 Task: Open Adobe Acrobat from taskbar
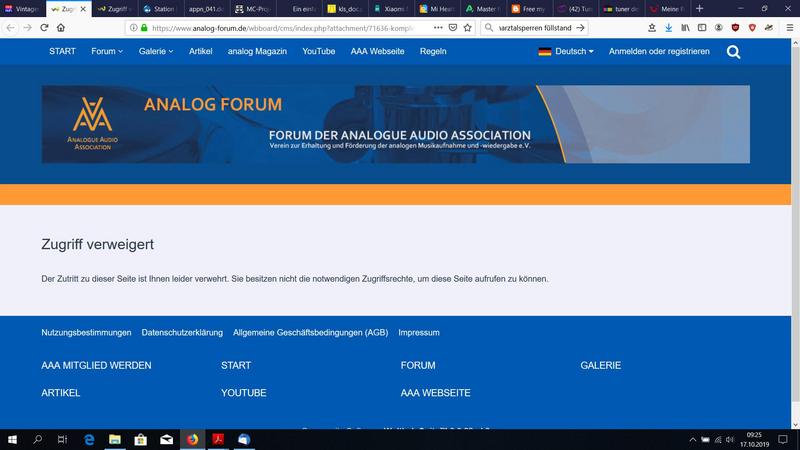[218, 439]
